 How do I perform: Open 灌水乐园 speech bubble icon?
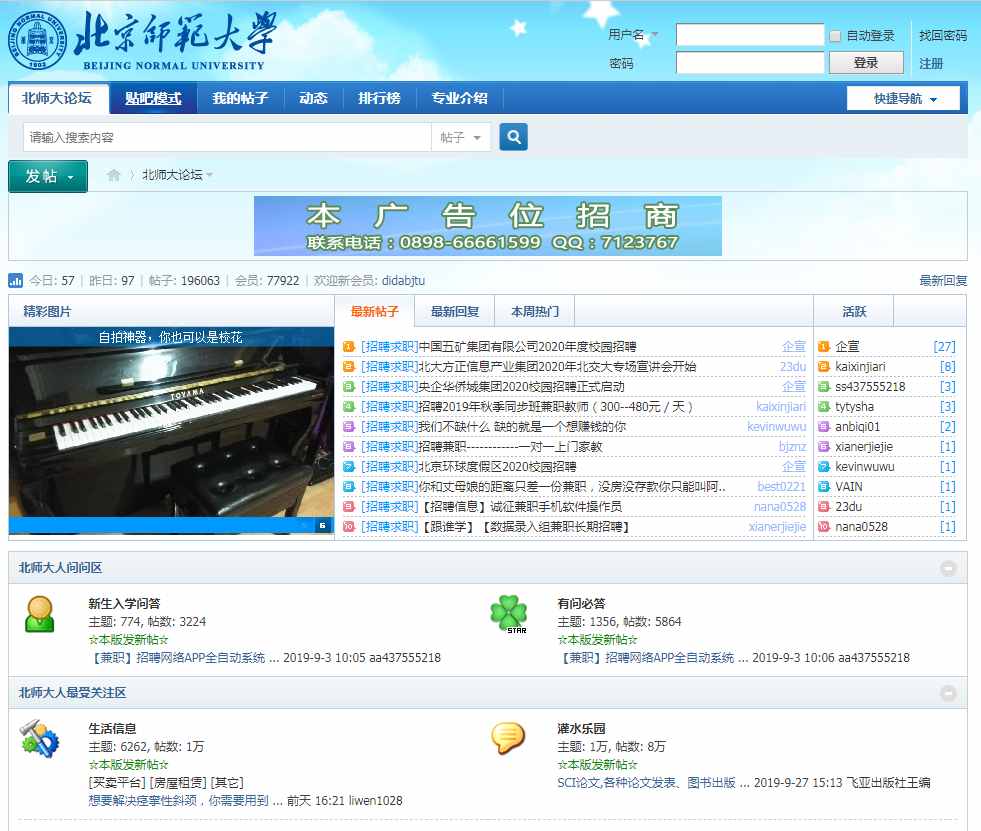[x=507, y=738]
